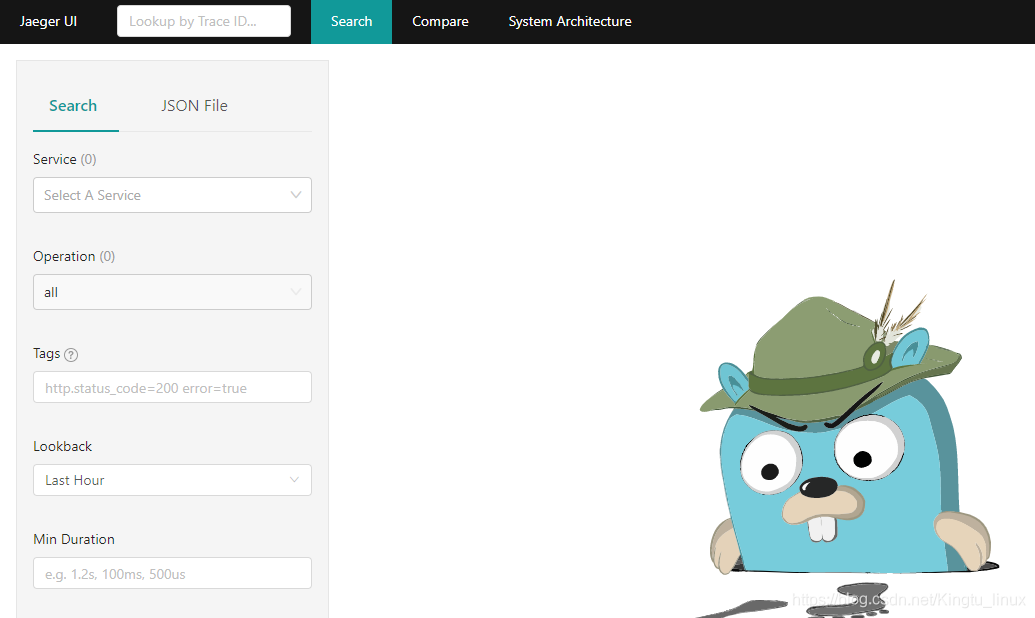The width and height of the screenshot is (1035, 618).
Task: Click the Tags help question mark icon
Action: tap(71, 355)
